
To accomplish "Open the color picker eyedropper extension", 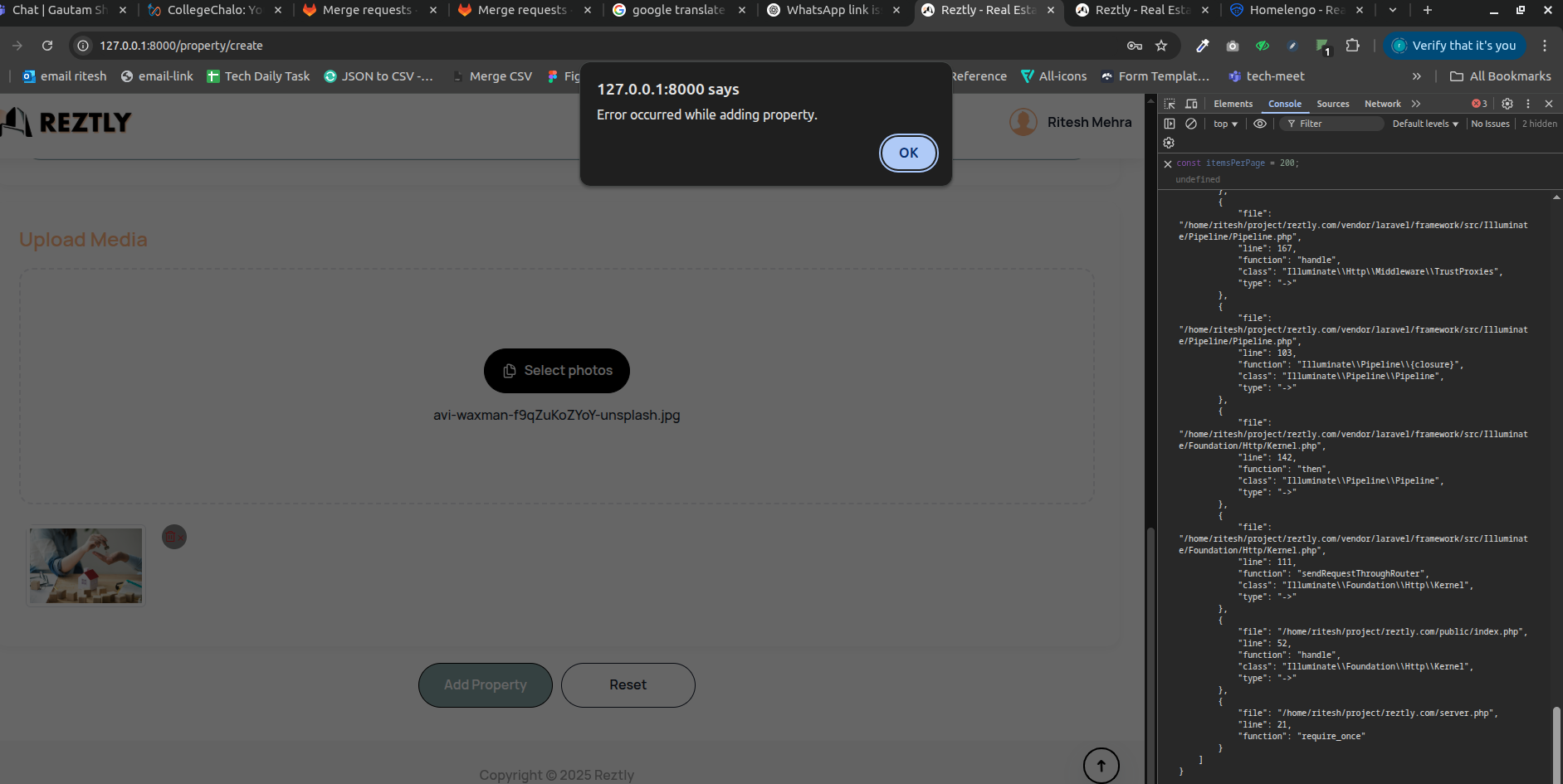I will 1202,46.
